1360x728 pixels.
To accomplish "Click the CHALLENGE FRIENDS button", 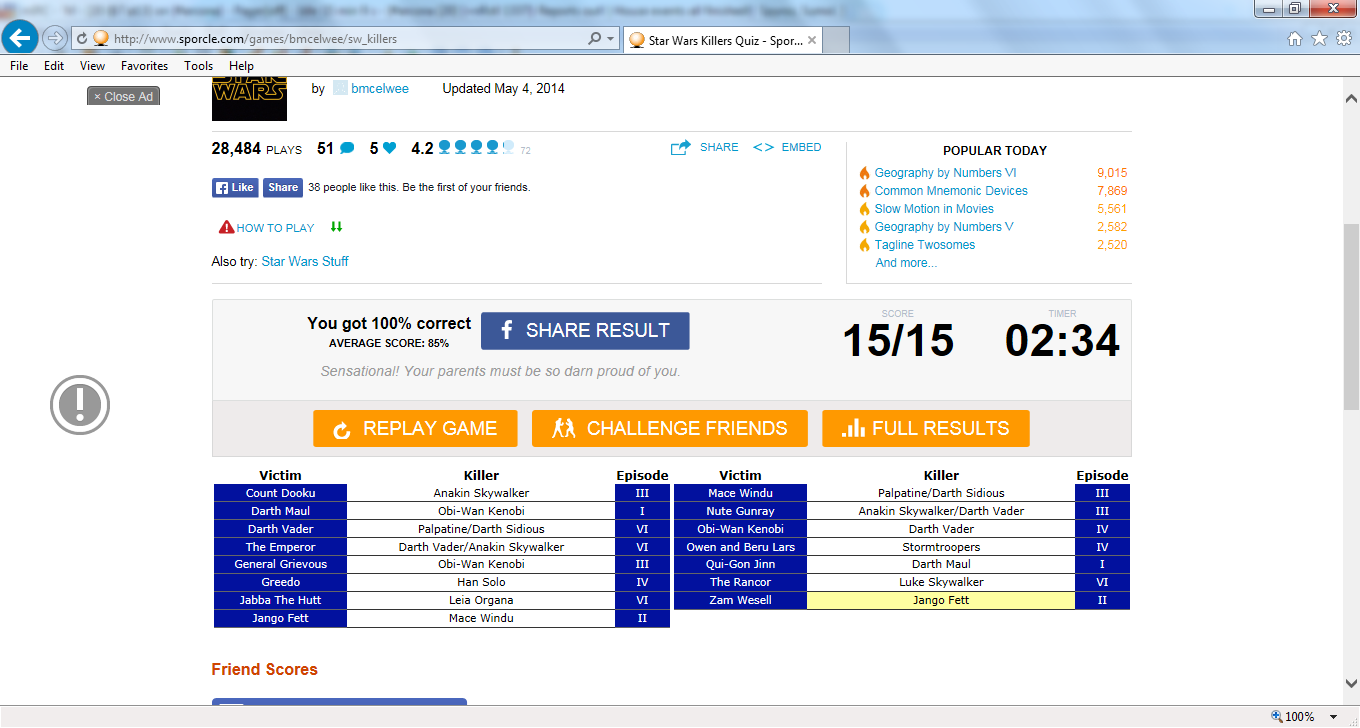I will coord(670,429).
